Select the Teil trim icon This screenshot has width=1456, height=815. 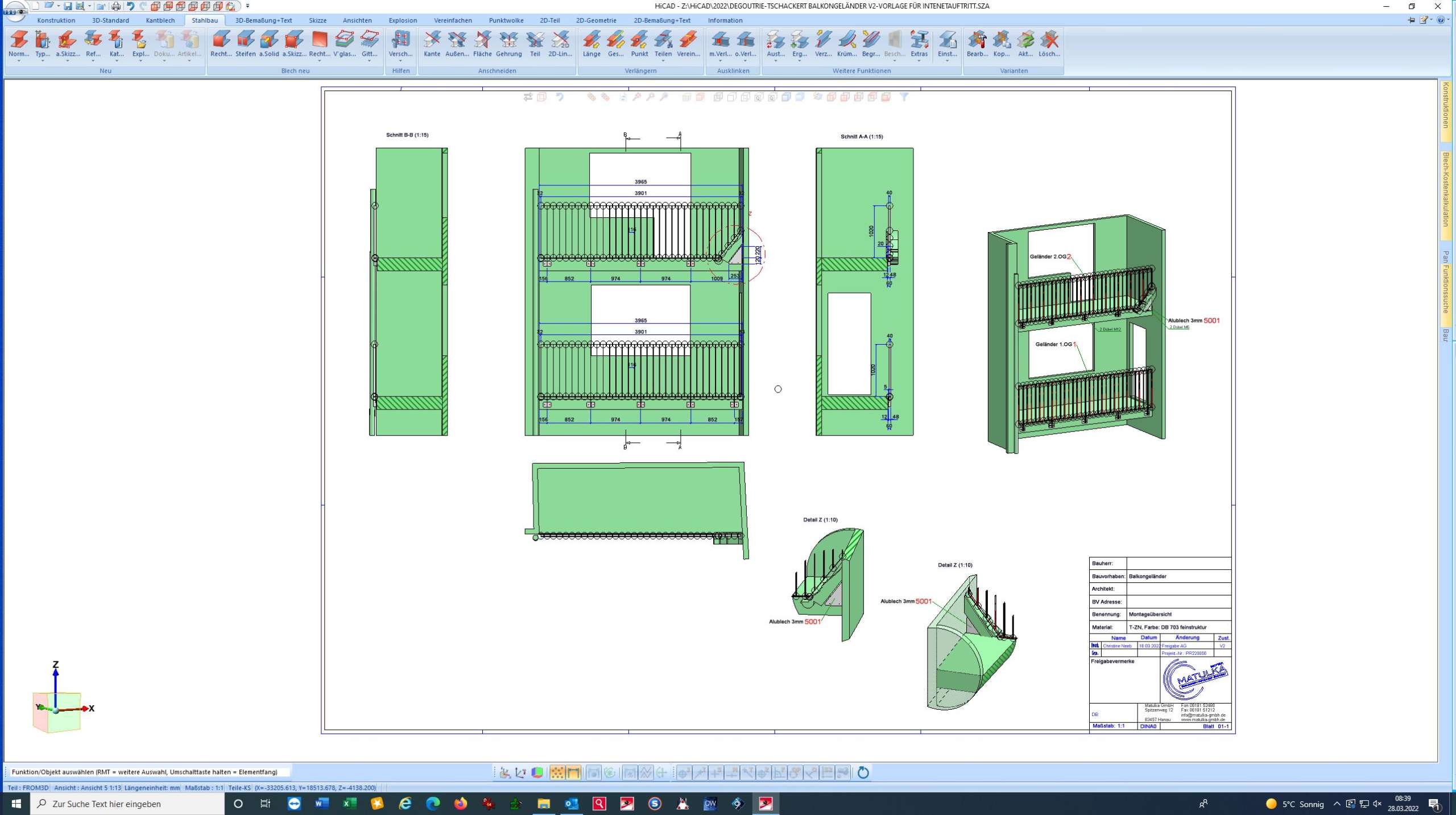[535, 40]
